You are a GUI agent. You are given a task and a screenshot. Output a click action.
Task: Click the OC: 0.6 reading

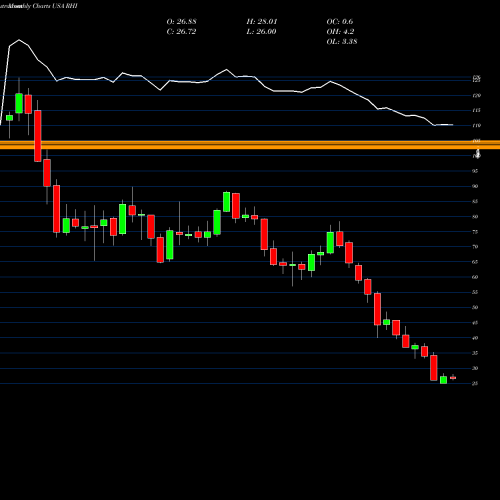(340, 22)
